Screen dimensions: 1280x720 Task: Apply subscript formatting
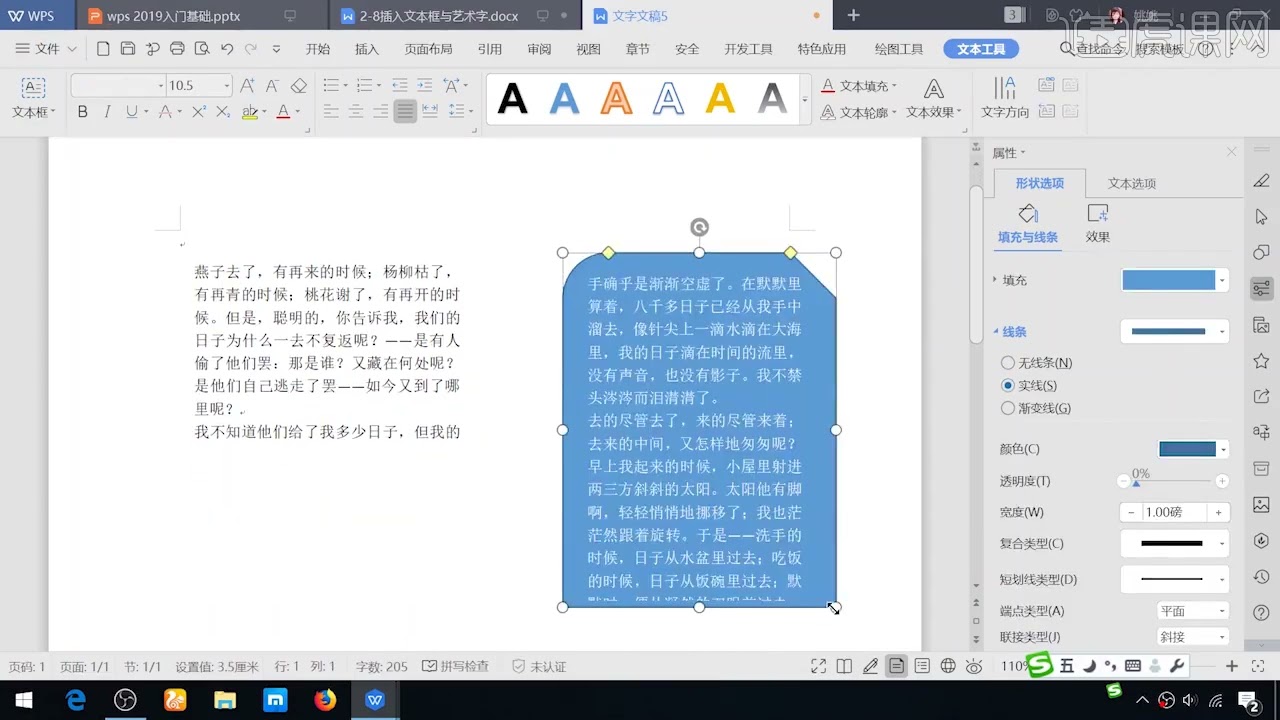[222, 112]
